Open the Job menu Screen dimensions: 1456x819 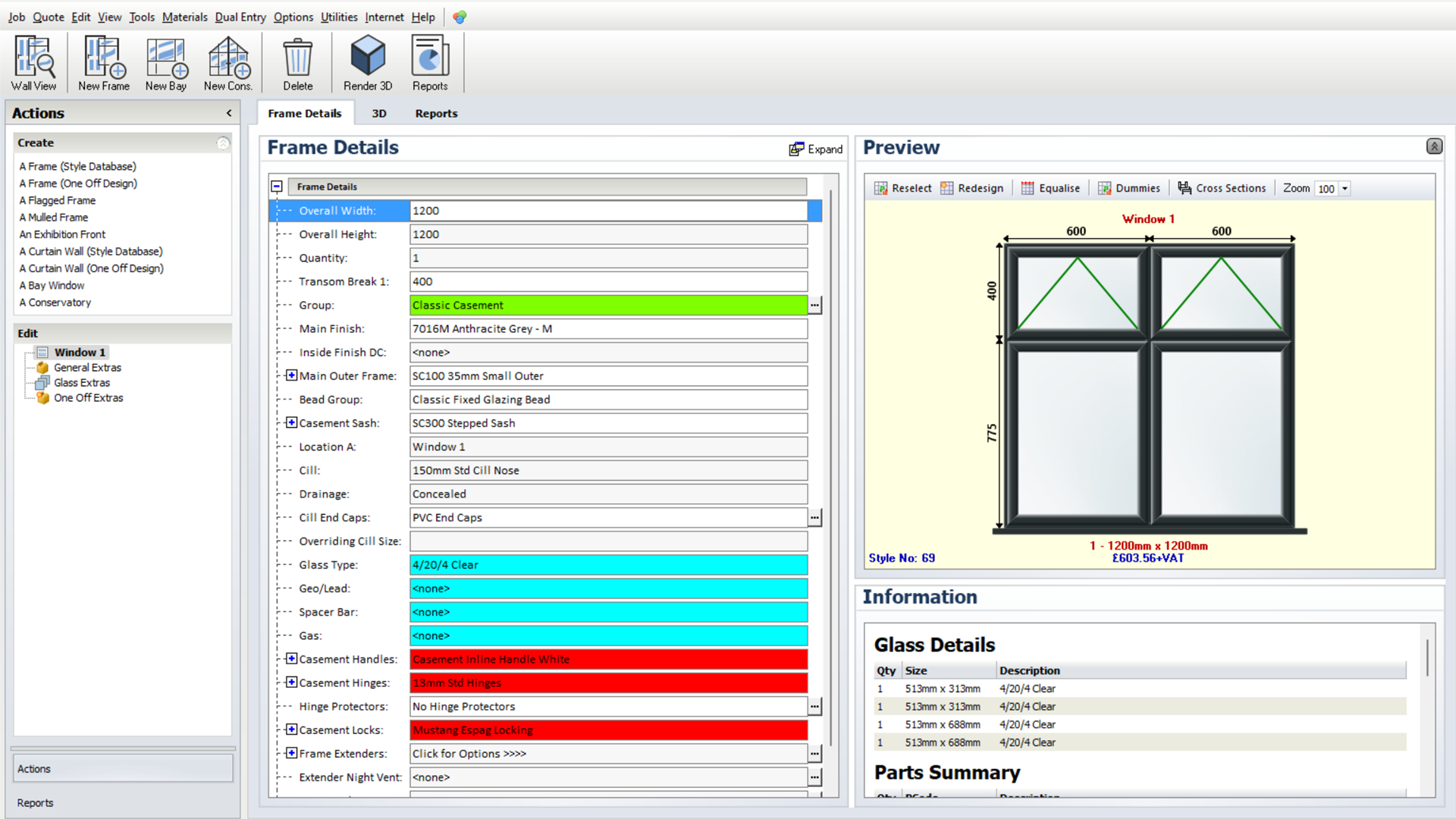(17, 17)
